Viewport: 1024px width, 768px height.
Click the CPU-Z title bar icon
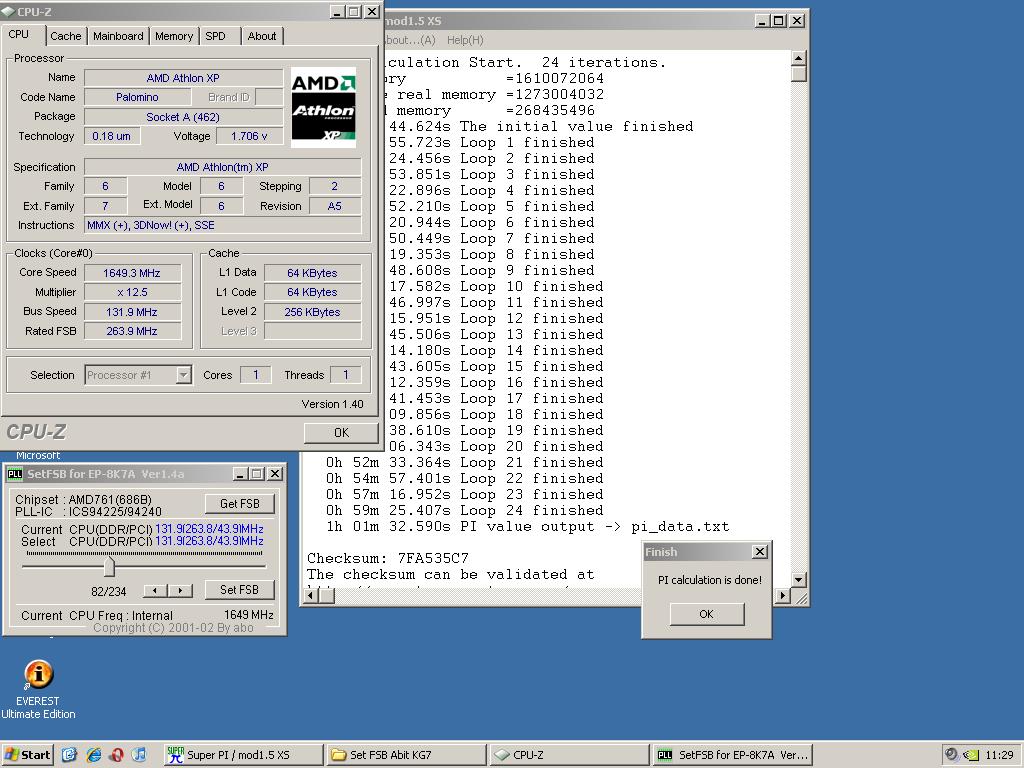pyautogui.click(x=8, y=11)
